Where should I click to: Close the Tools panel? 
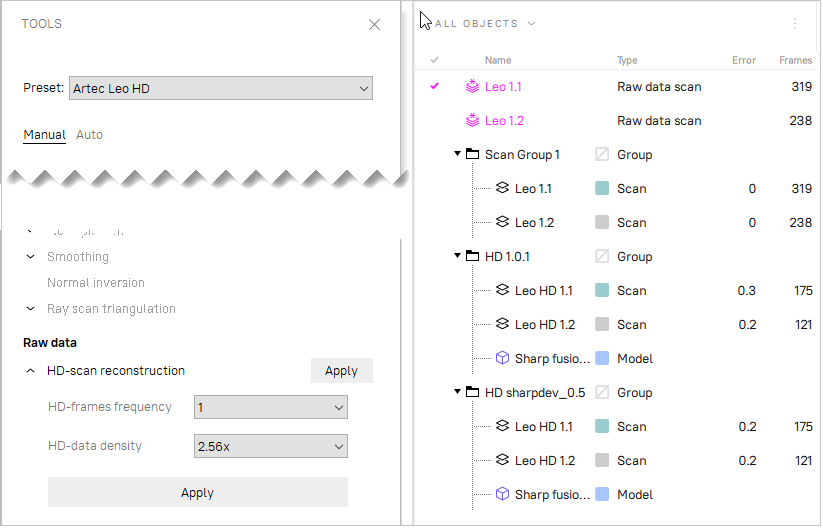[374, 25]
